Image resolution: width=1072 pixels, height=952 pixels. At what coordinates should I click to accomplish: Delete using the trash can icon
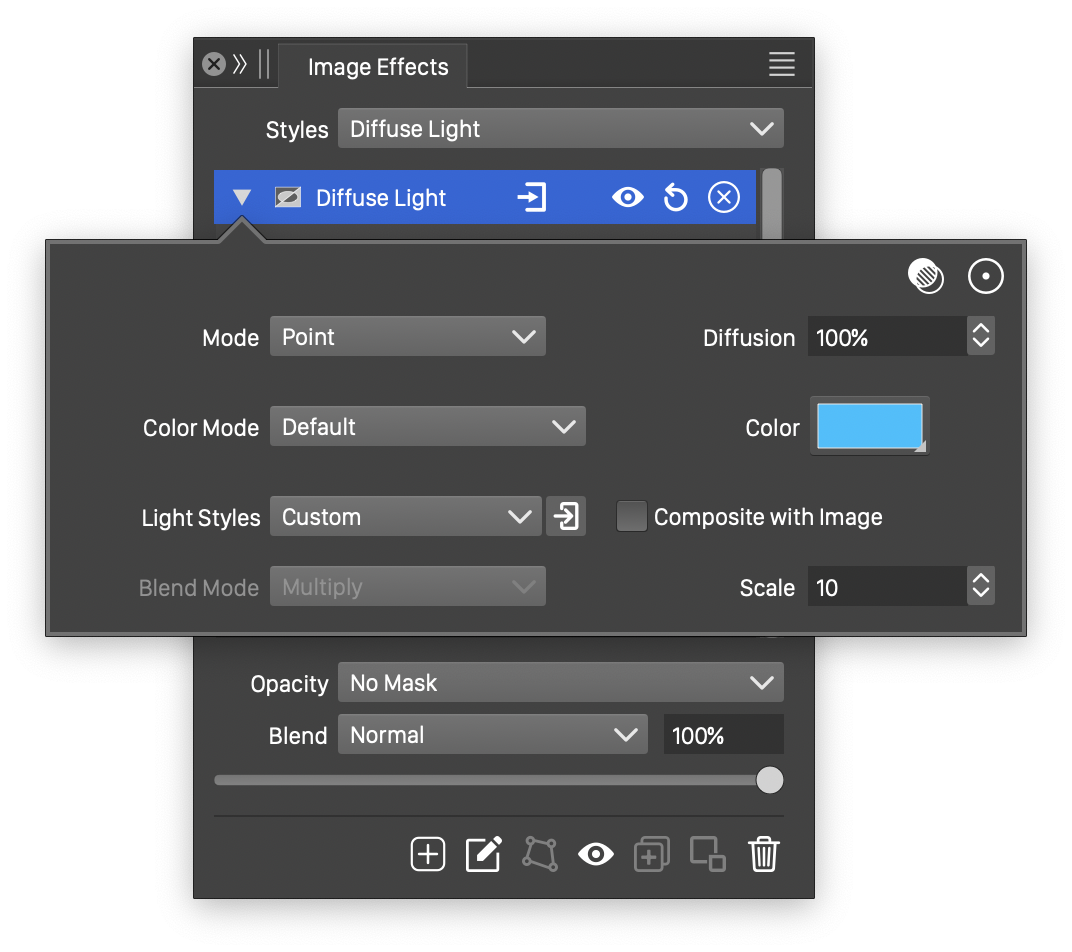pyautogui.click(x=763, y=854)
